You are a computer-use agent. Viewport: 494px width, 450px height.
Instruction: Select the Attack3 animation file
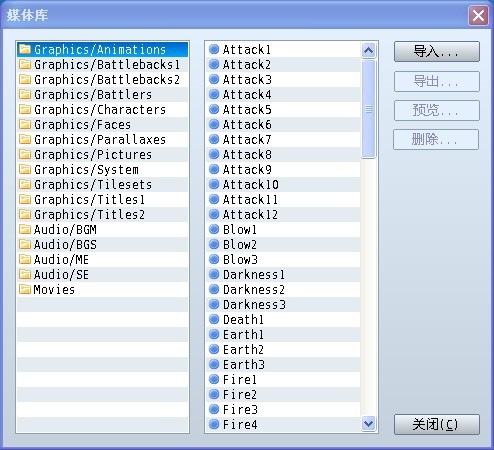point(283,79)
